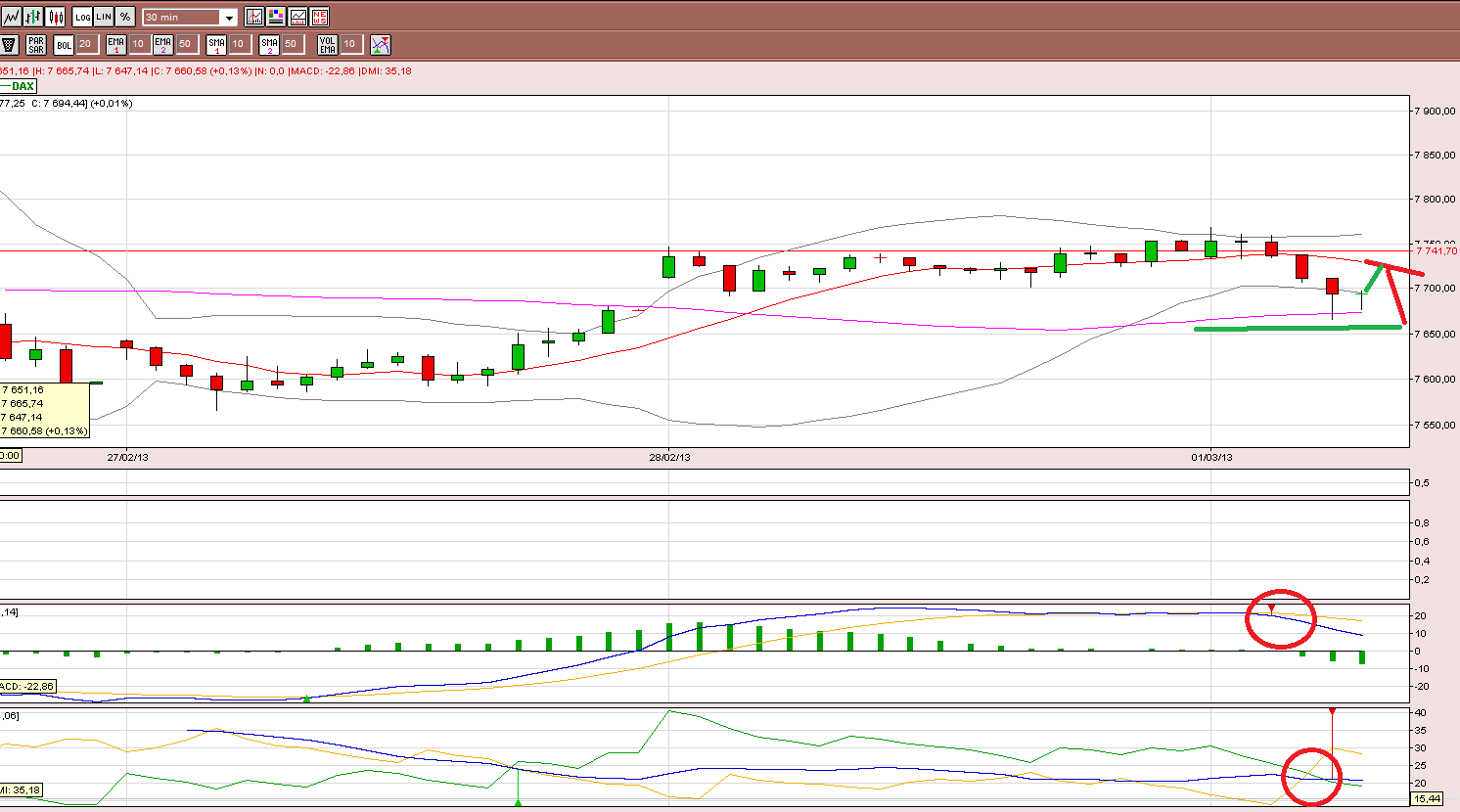
Task: Edit the EMA 2 period field
Action: pos(186,44)
